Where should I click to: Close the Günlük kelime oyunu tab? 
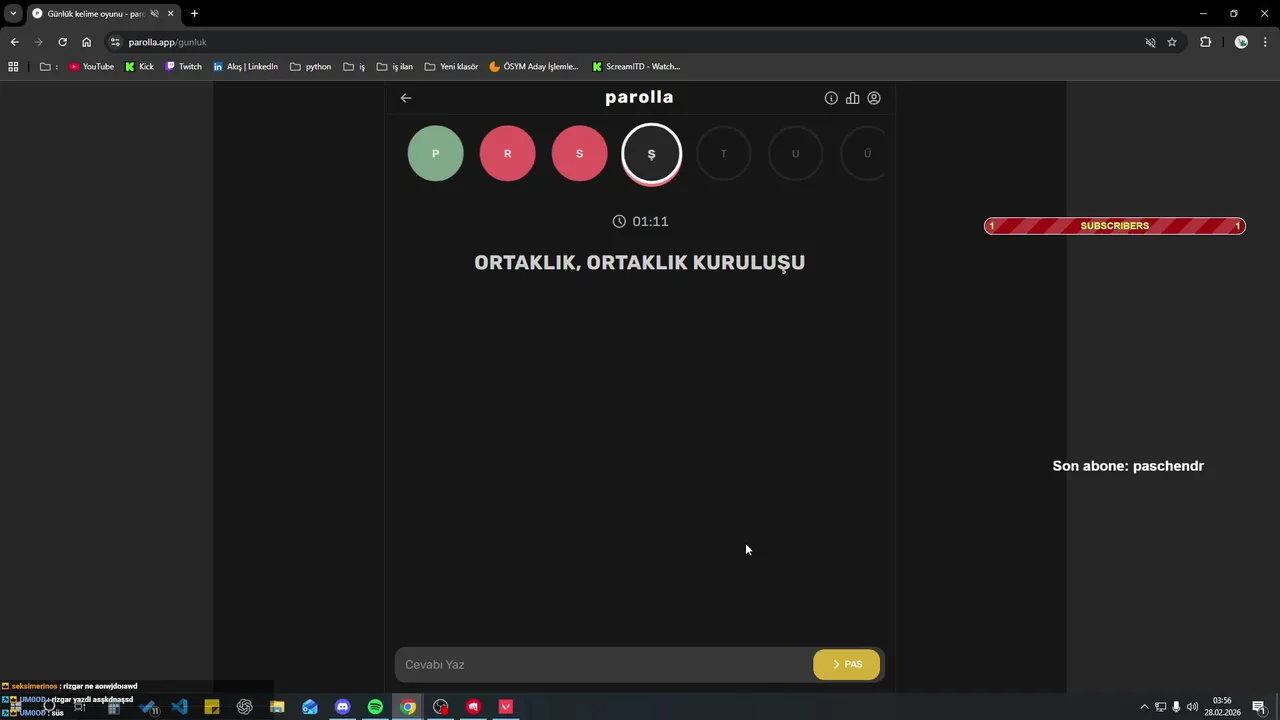(171, 14)
